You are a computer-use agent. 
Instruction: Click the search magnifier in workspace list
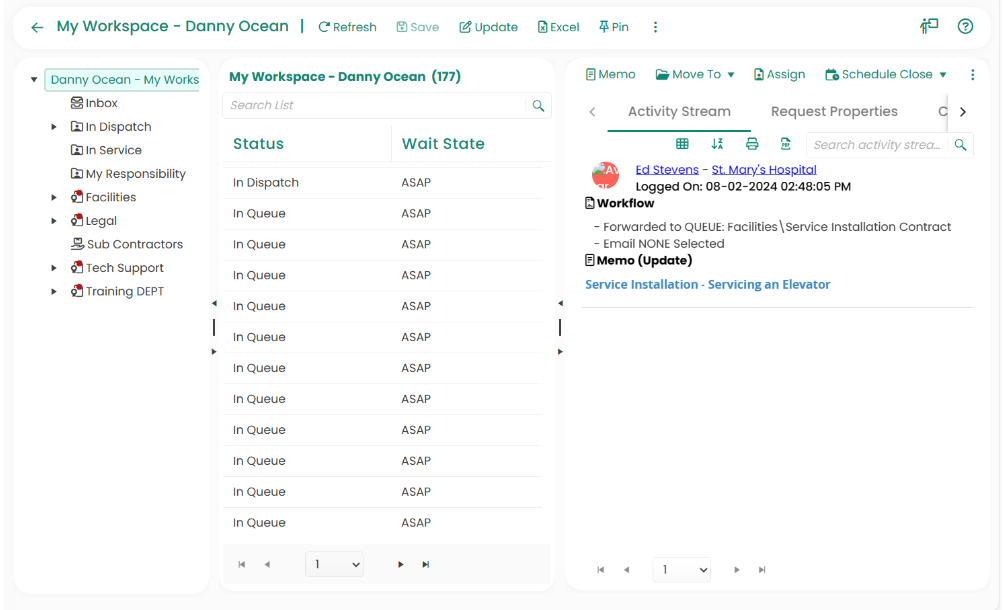coord(538,105)
